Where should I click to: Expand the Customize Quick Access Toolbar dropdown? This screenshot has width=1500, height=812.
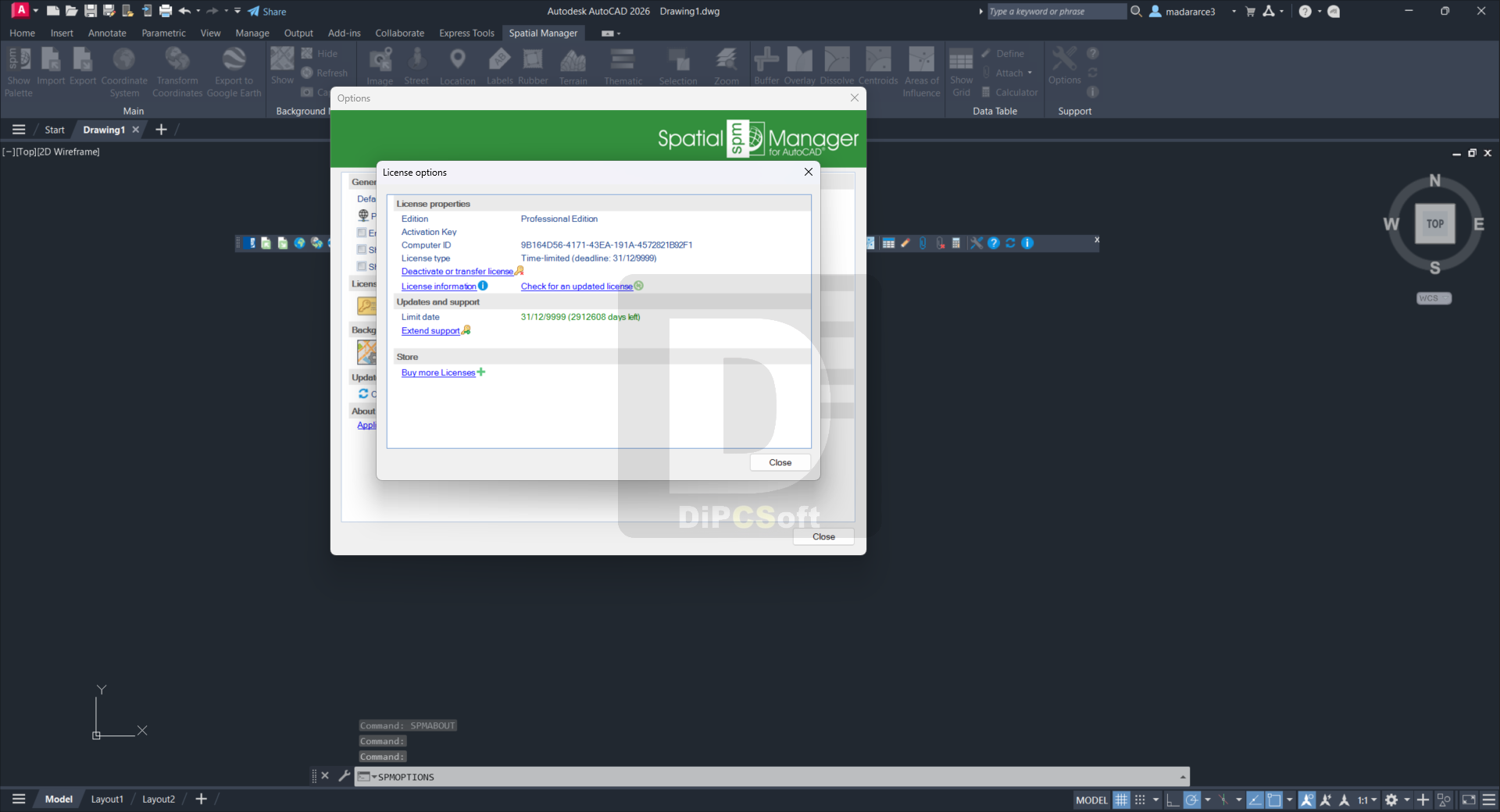pyautogui.click(x=237, y=11)
